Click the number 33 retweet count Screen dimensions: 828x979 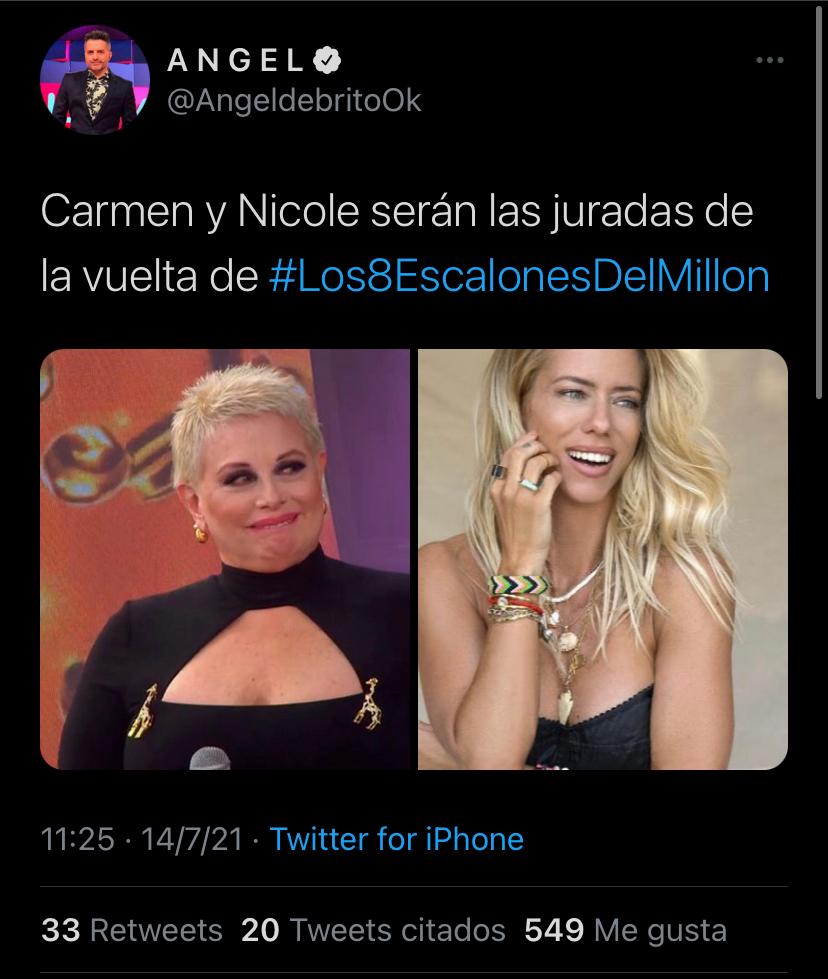point(61,930)
